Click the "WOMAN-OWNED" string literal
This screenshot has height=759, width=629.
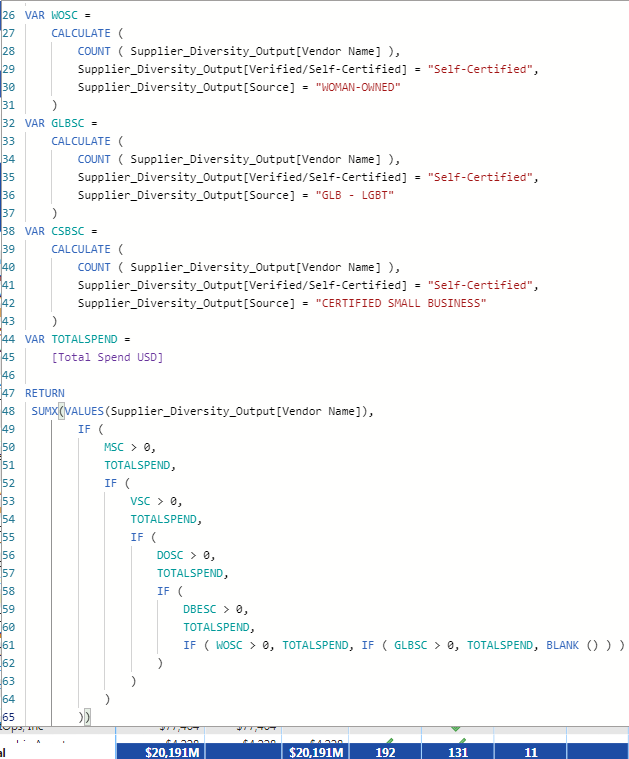coord(358,87)
